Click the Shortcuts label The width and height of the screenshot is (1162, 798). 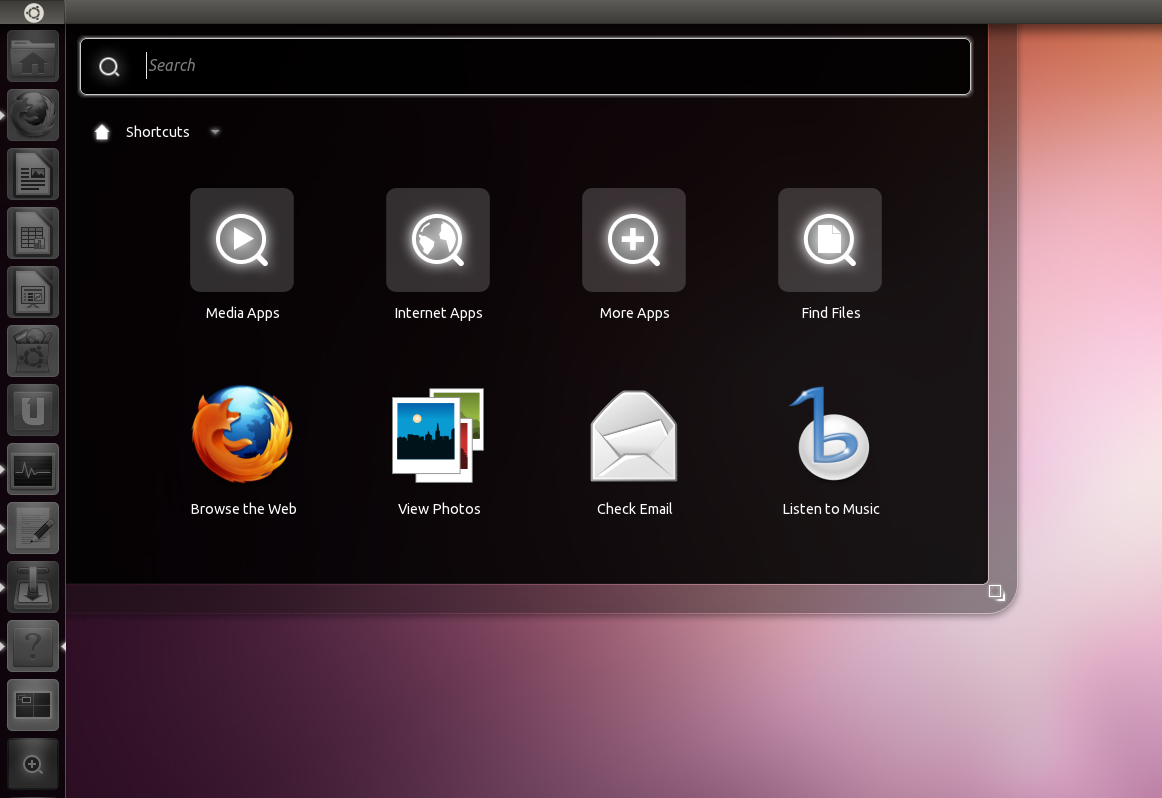(x=158, y=132)
